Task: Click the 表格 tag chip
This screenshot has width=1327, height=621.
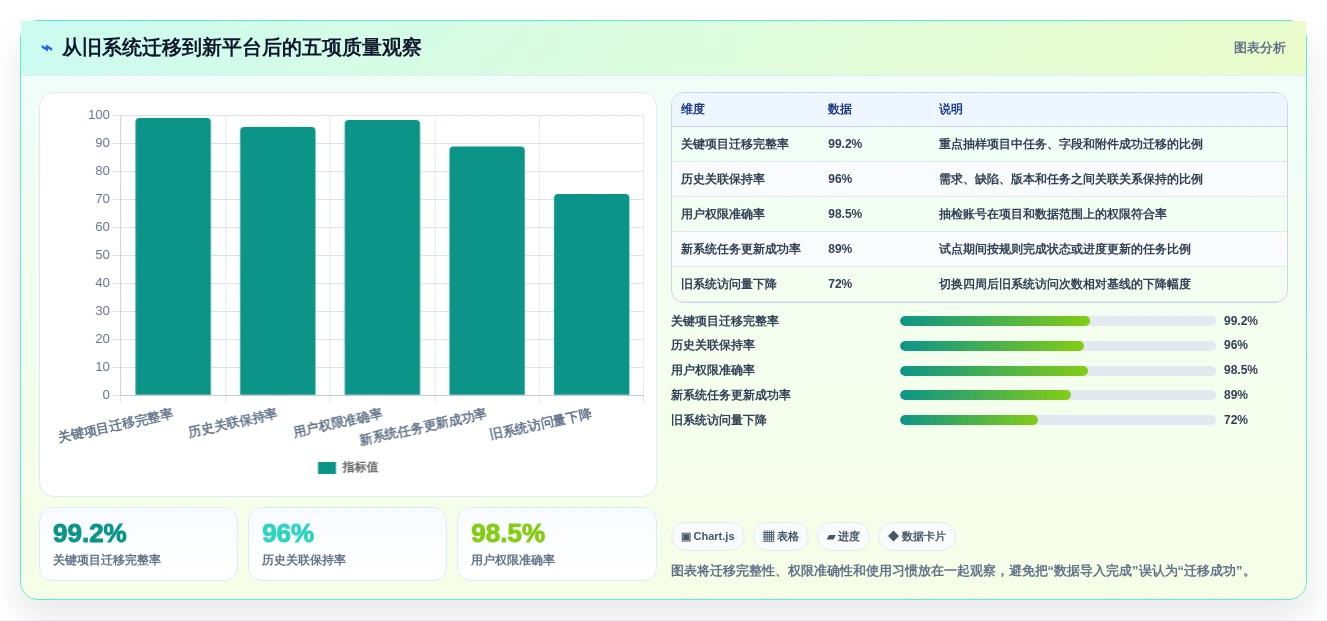Action: pyautogui.click(x=781, y=537)
